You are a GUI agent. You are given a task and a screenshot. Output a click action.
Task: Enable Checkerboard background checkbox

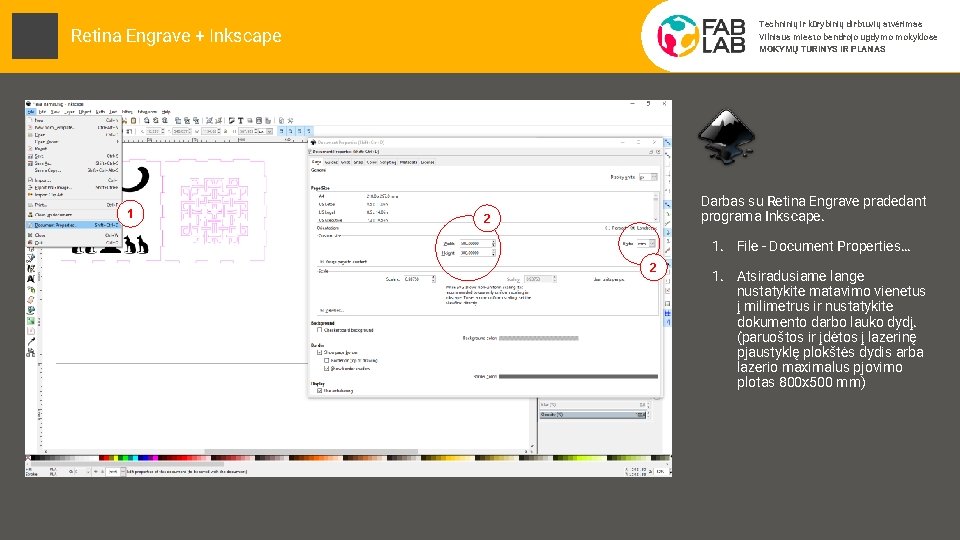click(x=319, y=329)
